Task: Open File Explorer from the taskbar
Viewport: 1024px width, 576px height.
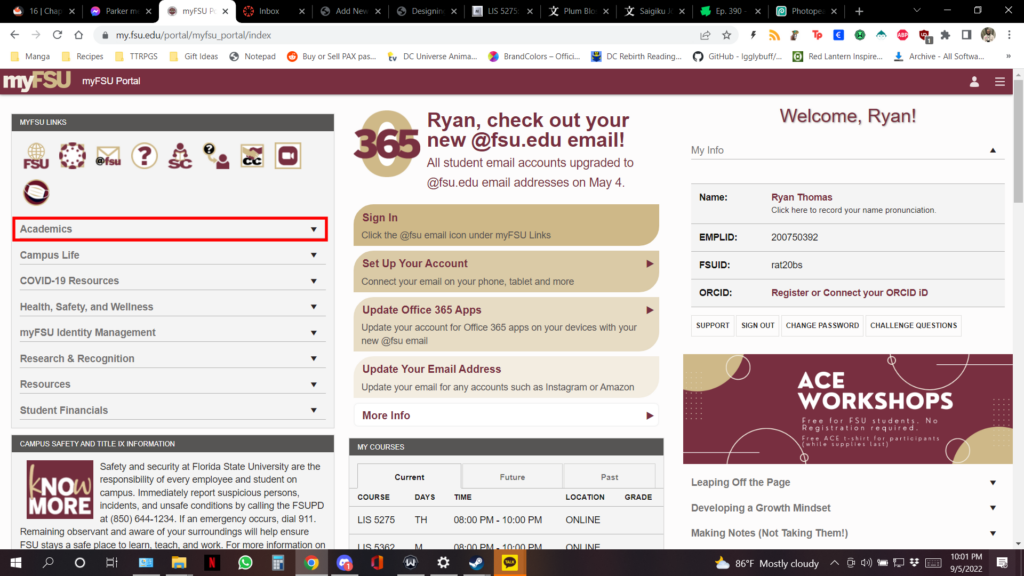Action: pyautogui.click(x=178, y=562)
